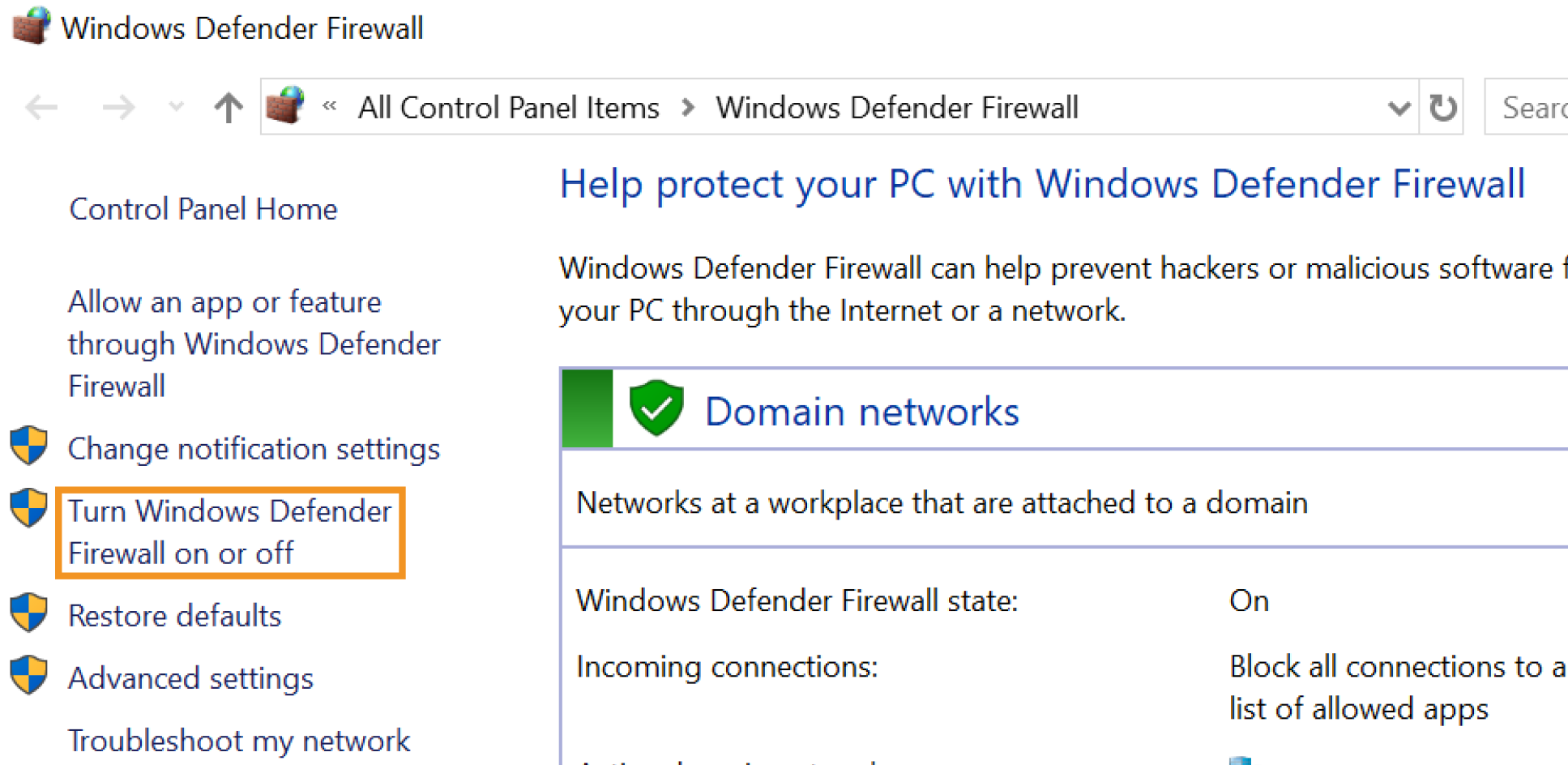Click the shield icon next to Turn Windows Defender Firewall on or off
Screen dimensions: 1568x765
click(28, 509)
